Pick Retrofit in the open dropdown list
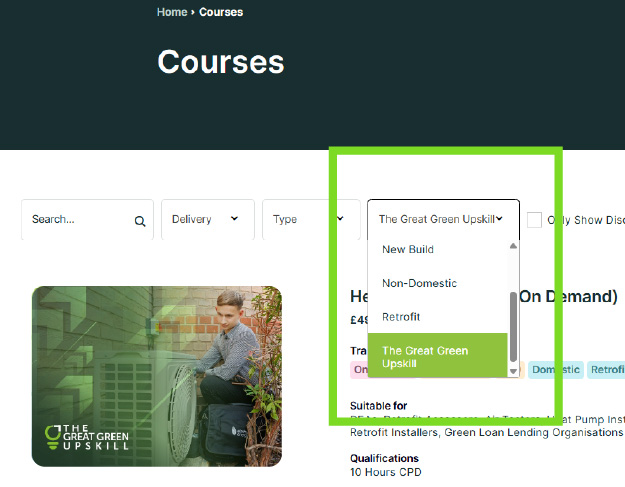Viewport: 625px width, 487px height. pos(401,317)
